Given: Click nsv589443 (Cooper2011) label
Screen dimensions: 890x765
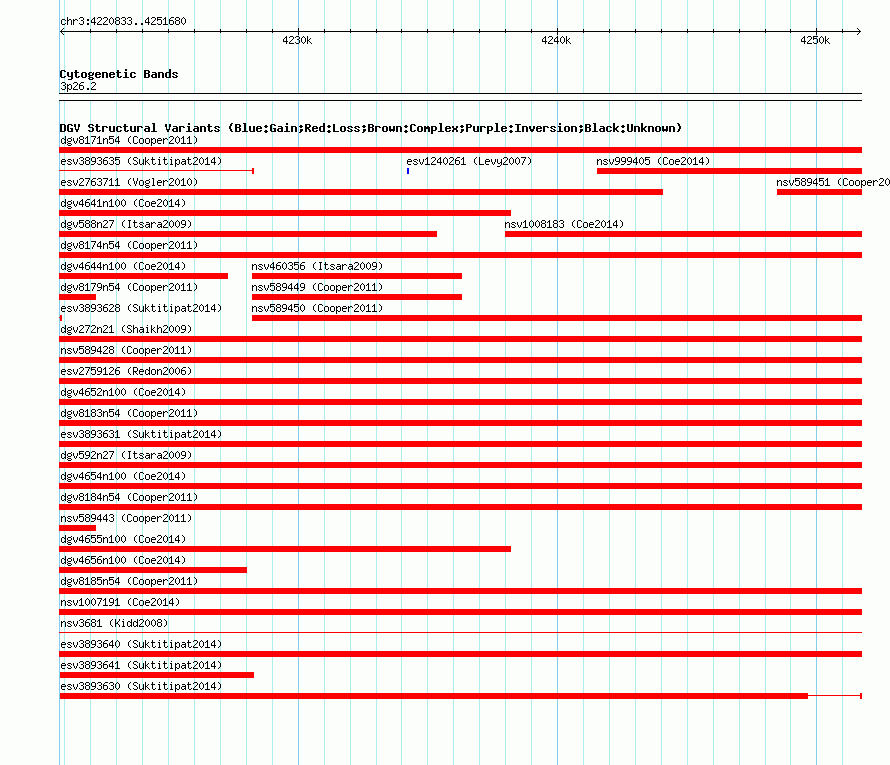Looking at the screenshot, I should coord(126,518).
